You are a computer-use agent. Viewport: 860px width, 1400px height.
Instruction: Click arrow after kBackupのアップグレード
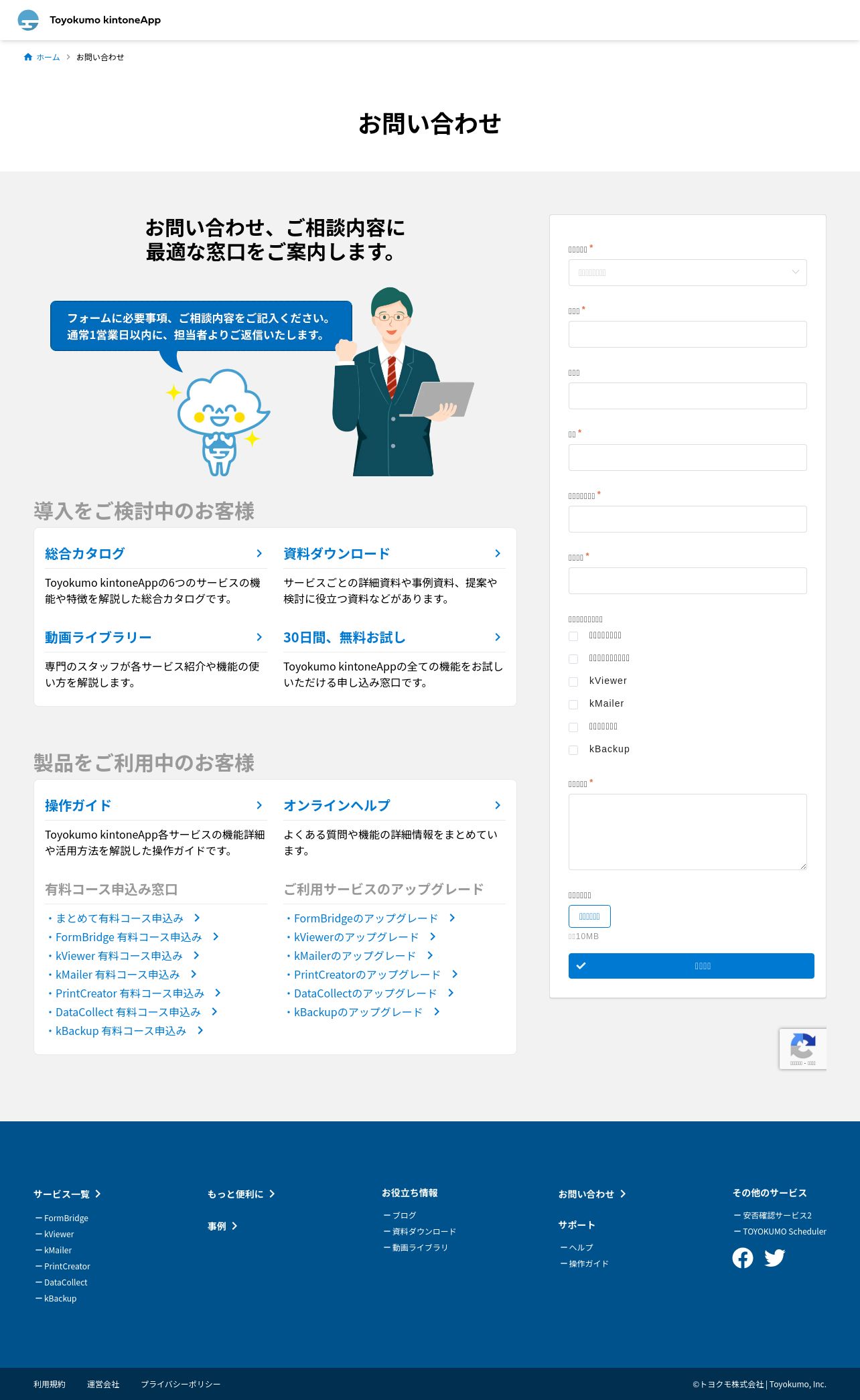point(437,1011)
